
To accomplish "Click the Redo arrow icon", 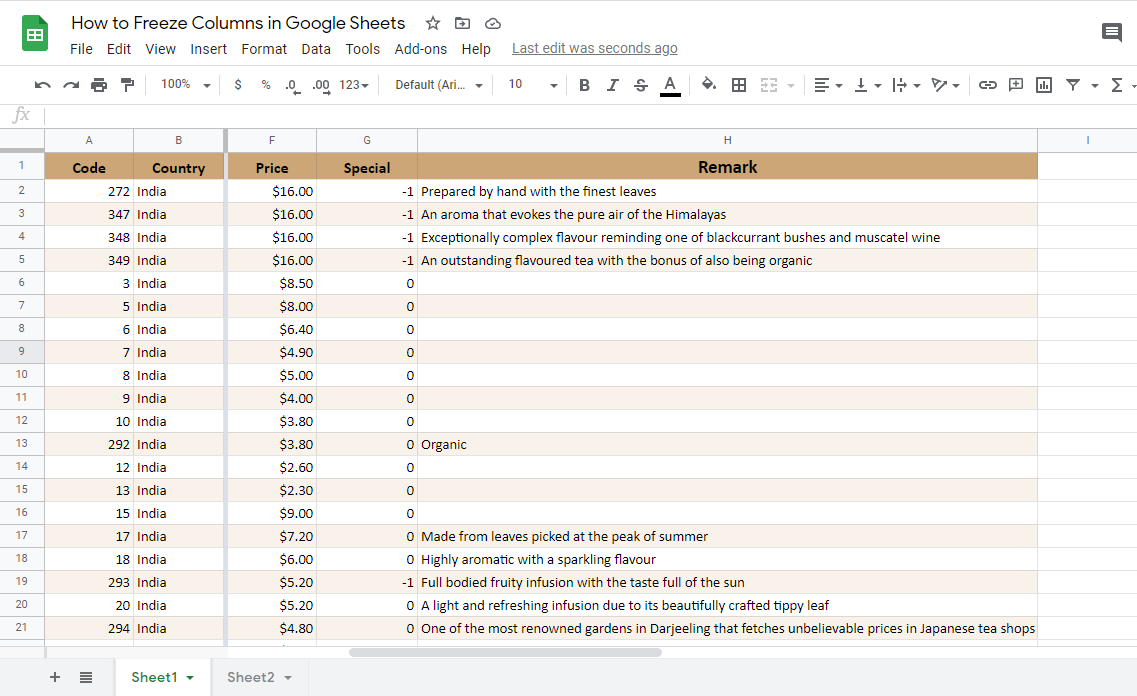I will pos(71,85).
